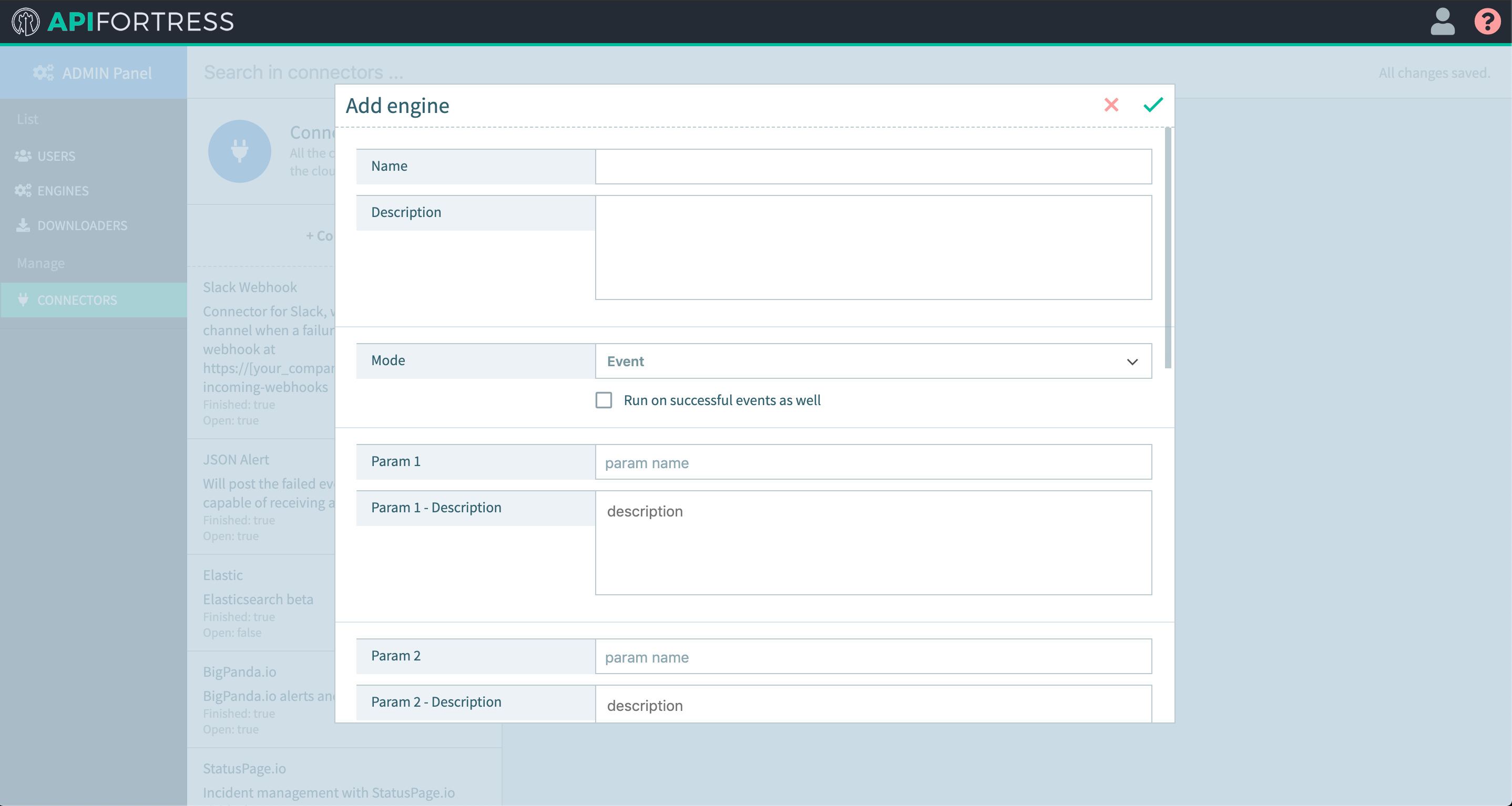Confirm the engine with the green checkmark
Viewport: 1512px width, 806px height.
click(x=1152, y=106)
